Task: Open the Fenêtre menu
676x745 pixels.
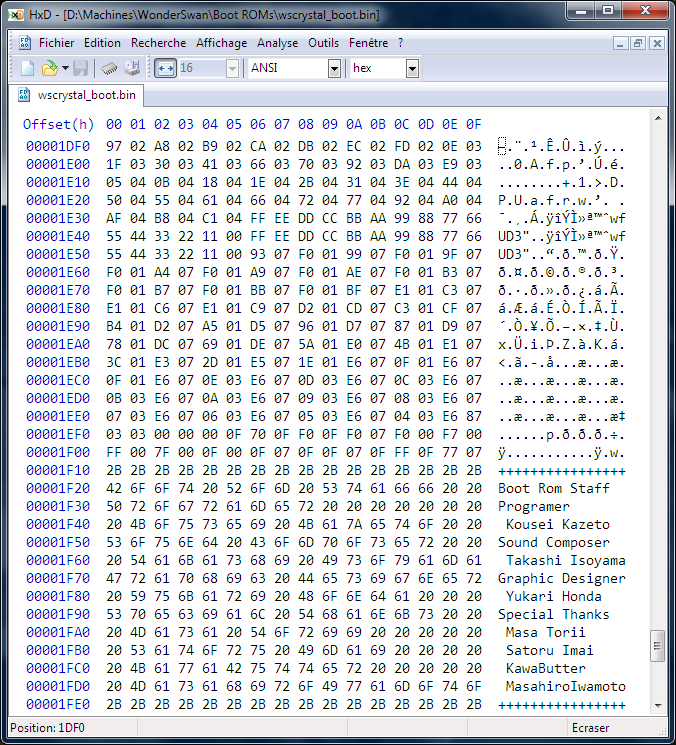Action: click(368, 43)
